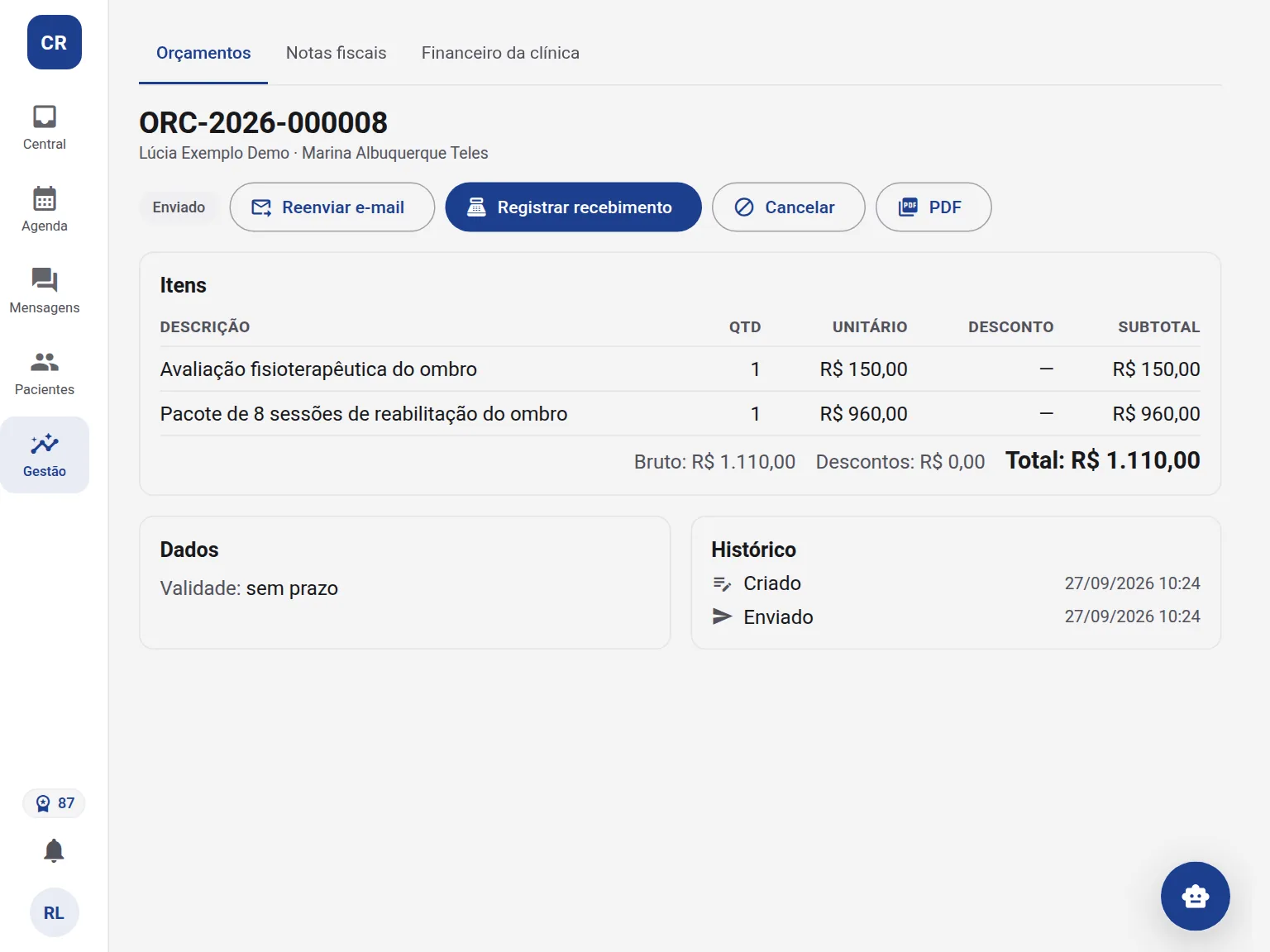Switch to the Notas fiscais tab
Screen dimensions: 1270x952
click(x=337, y=53)
